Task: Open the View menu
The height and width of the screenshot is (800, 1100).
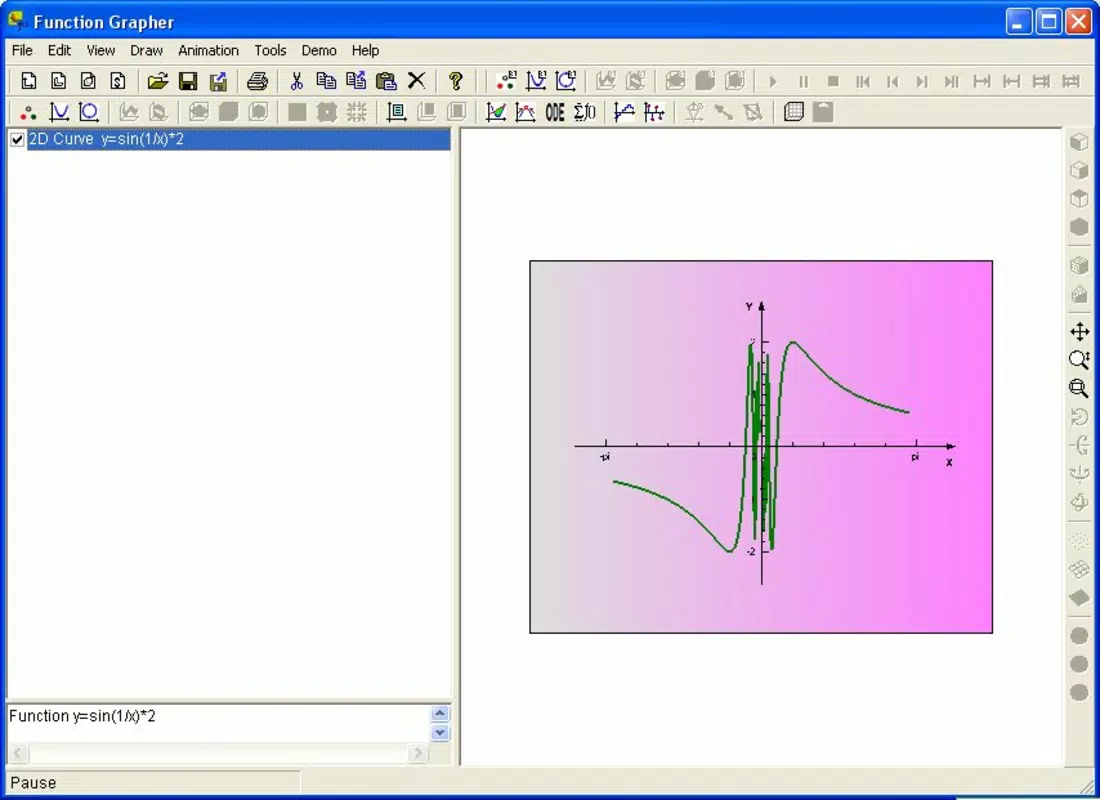Action: 100,51
